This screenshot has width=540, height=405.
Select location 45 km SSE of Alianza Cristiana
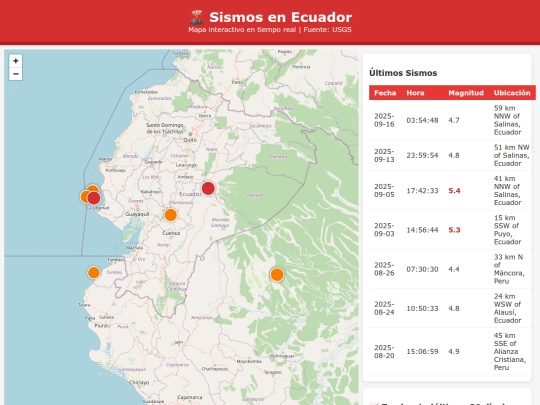pyautogui.click(x=510, y=352)
